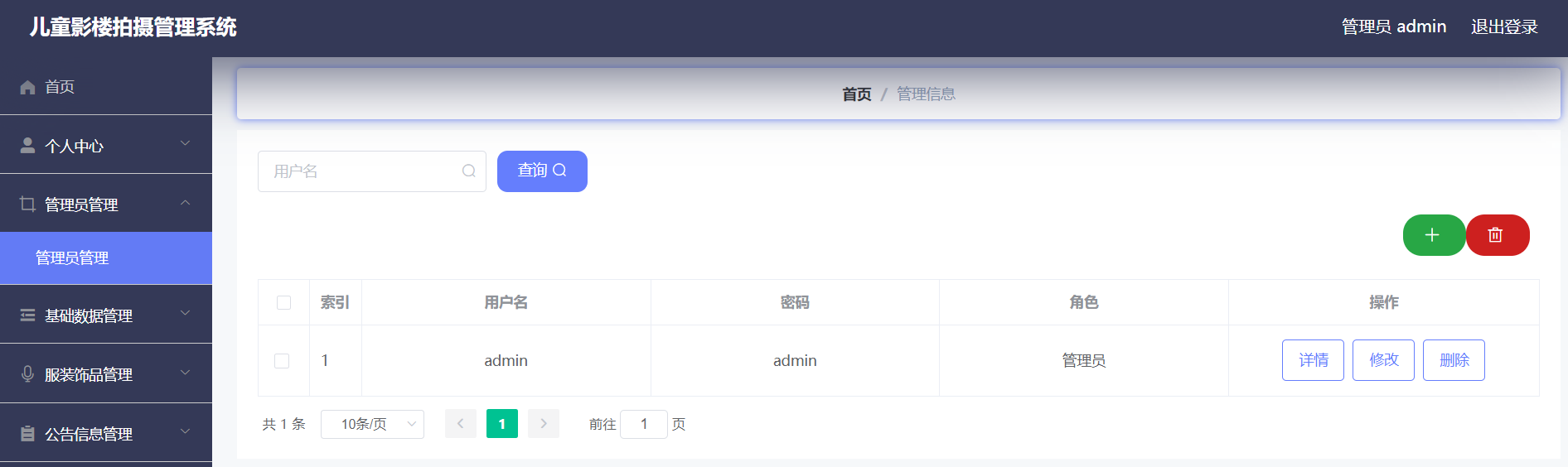
Task: Click the 共 1 条 total count text
Action: pyautogui.click(x=284, y=424)
